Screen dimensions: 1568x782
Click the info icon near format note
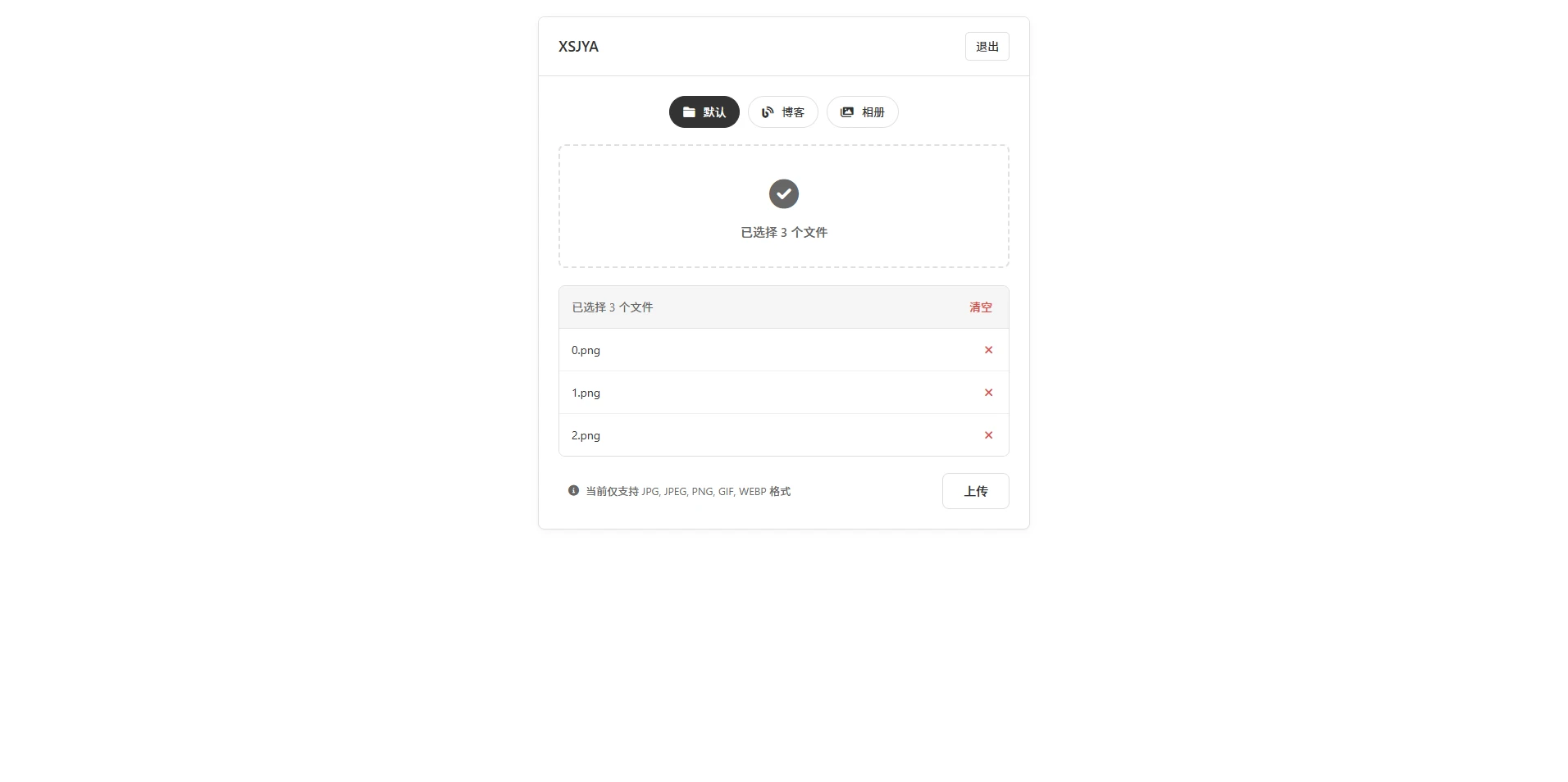(573, 491)
